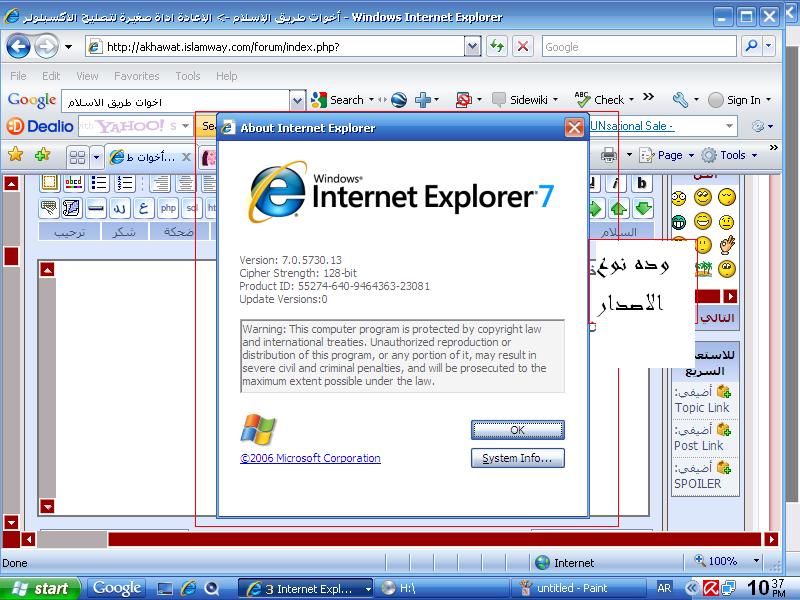Switch to the أخوات browser tab
Image resolution: width=800 pixels, height=600 pixels.
(x=150, y=157)
